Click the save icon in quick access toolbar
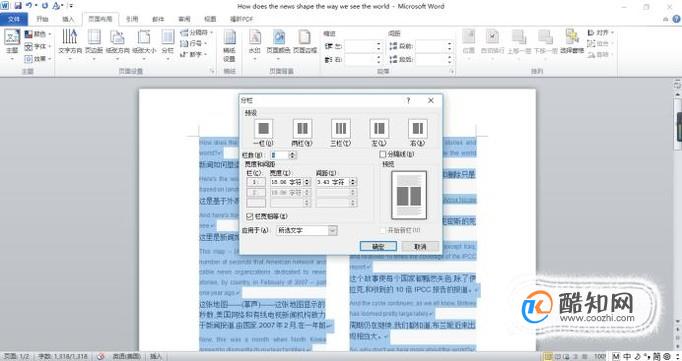The height and width of the screenshot is (361, 682). (x=18, y=6)
